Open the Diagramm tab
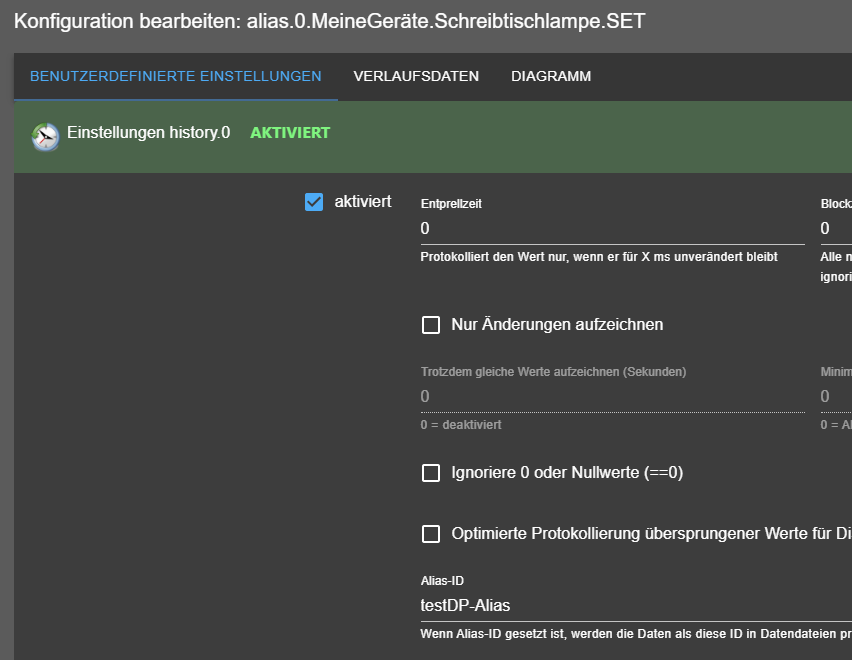Screen dimensions: 852x660 551,77
